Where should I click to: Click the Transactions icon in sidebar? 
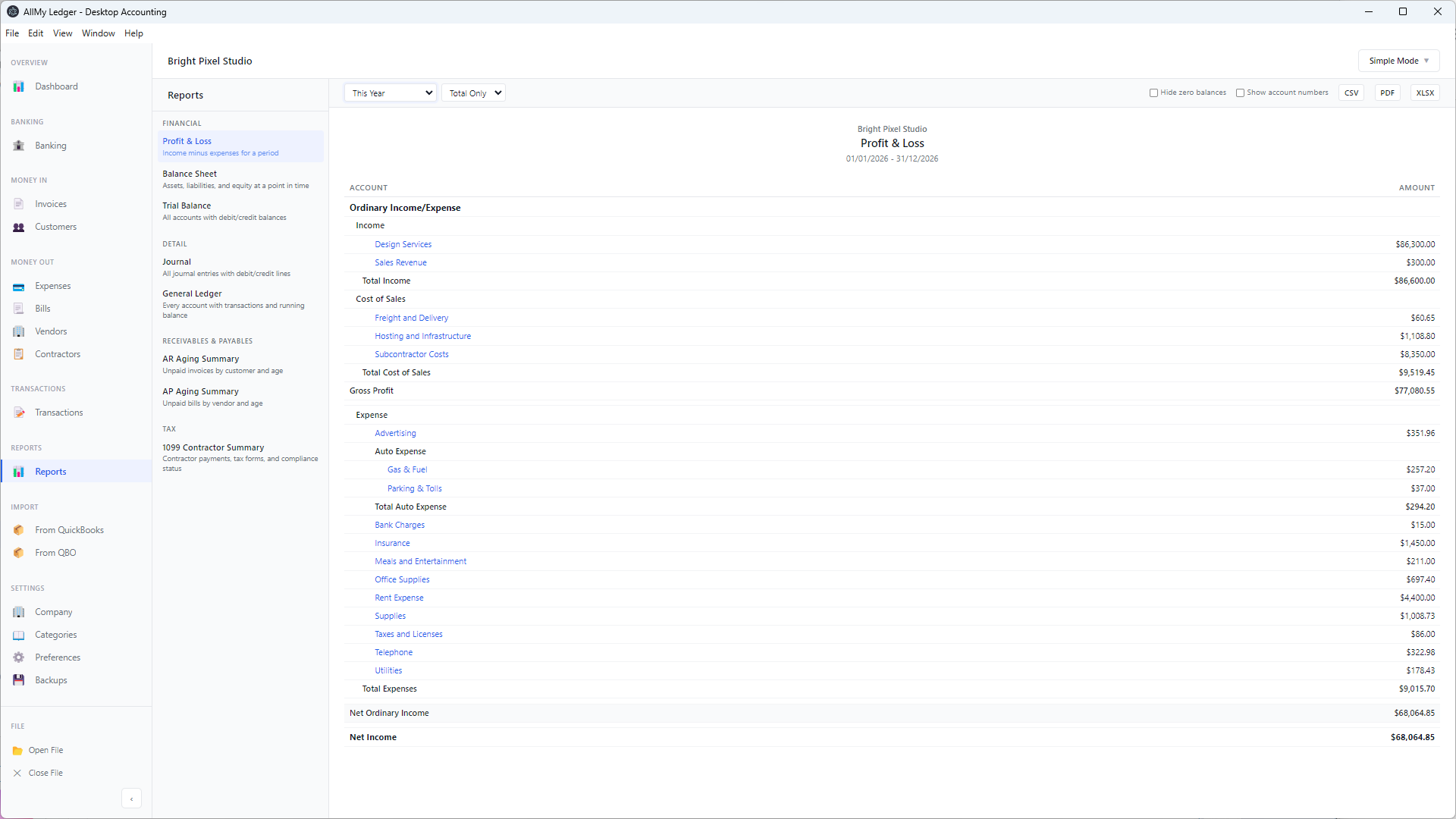(x=19, y=413)
